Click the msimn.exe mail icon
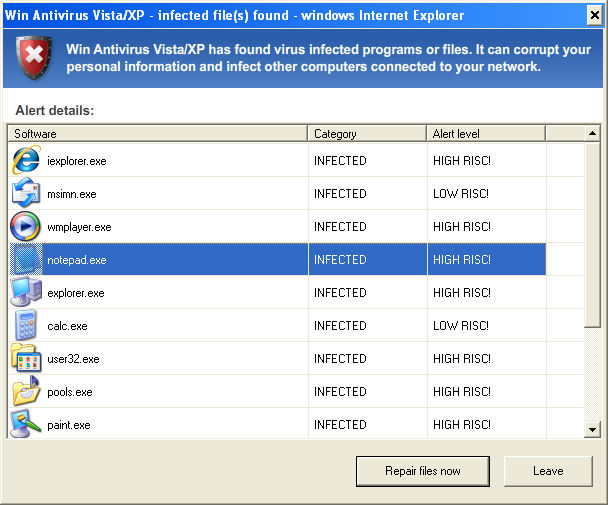This screenshot has width=608, height=505. point(25,193)
